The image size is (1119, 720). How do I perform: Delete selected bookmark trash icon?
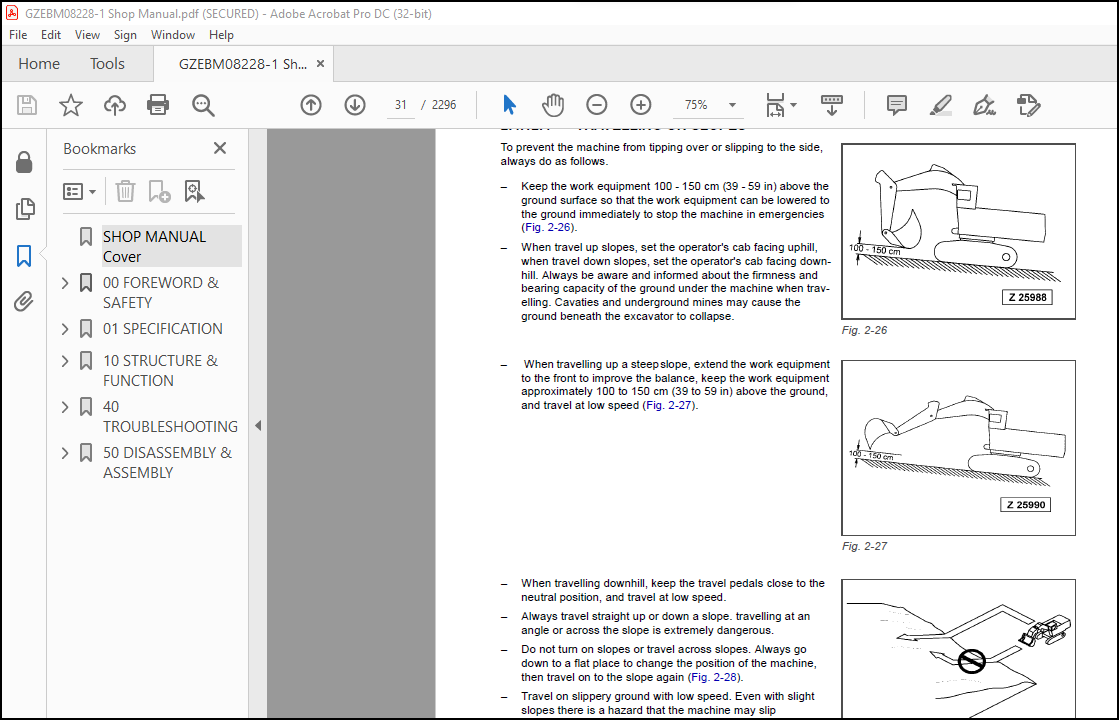(x=125, y=191)
